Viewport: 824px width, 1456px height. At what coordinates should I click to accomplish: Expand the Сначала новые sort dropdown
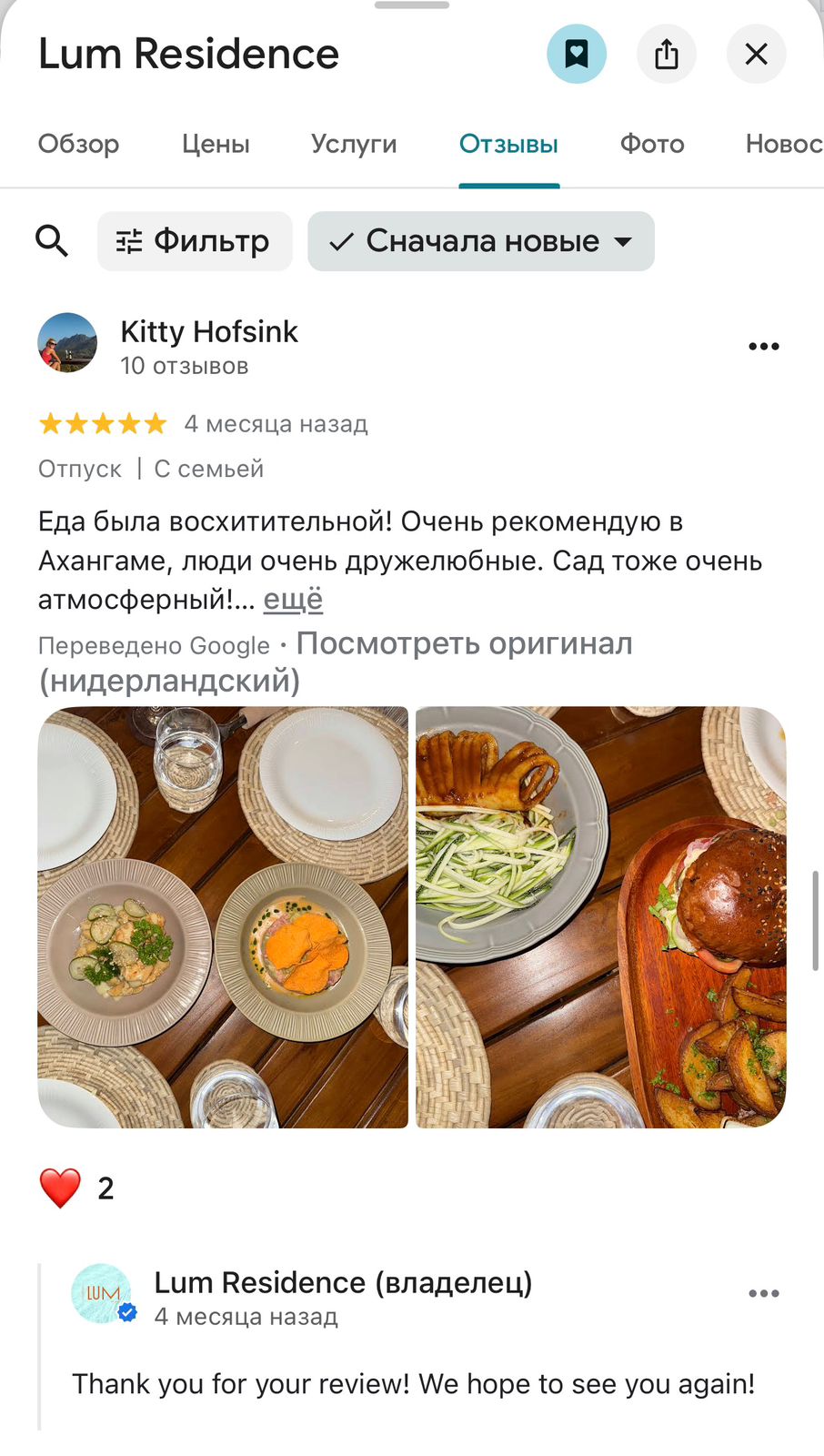[481, 241]
